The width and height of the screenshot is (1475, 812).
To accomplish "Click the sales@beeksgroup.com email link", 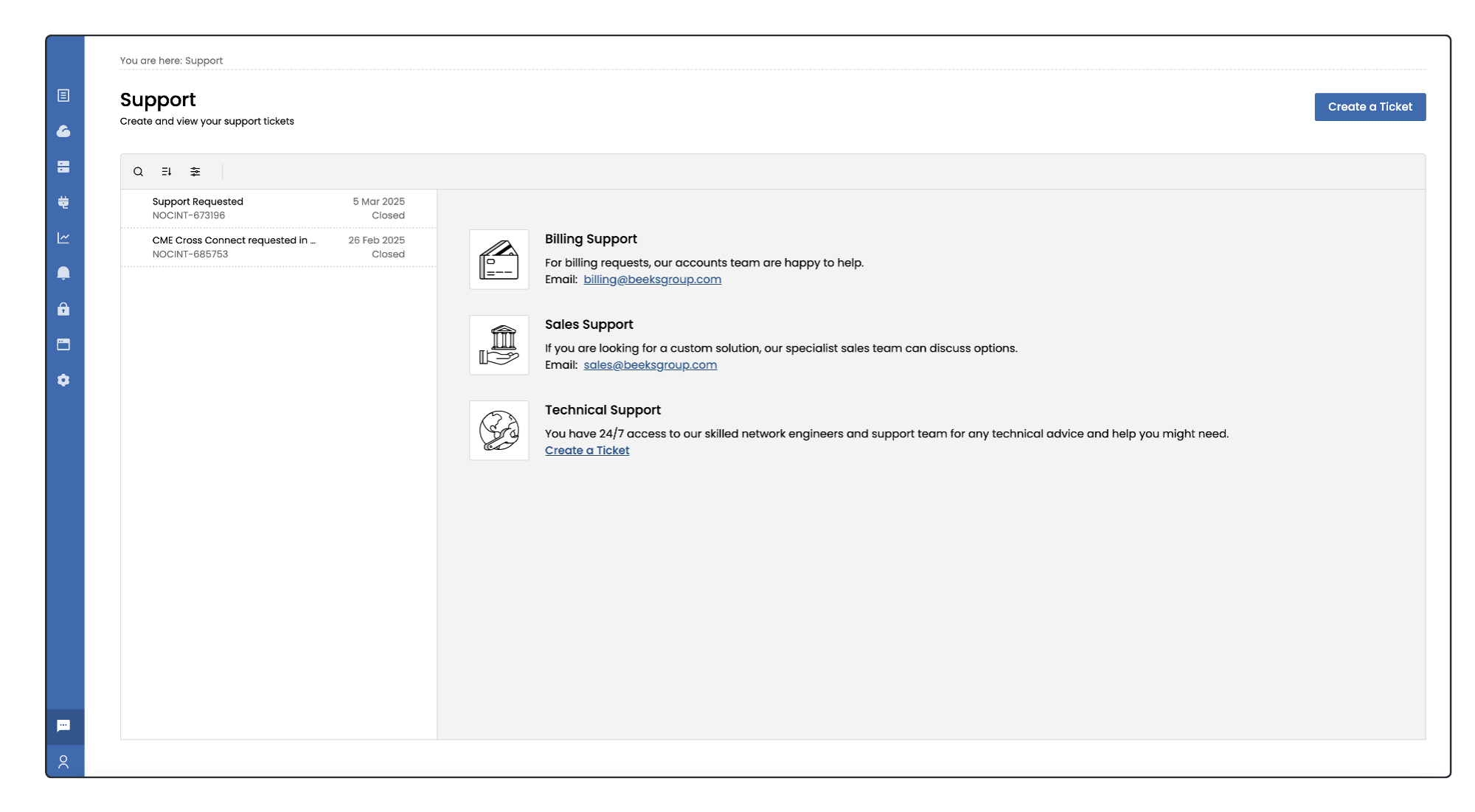I will (x=650, y=365).
